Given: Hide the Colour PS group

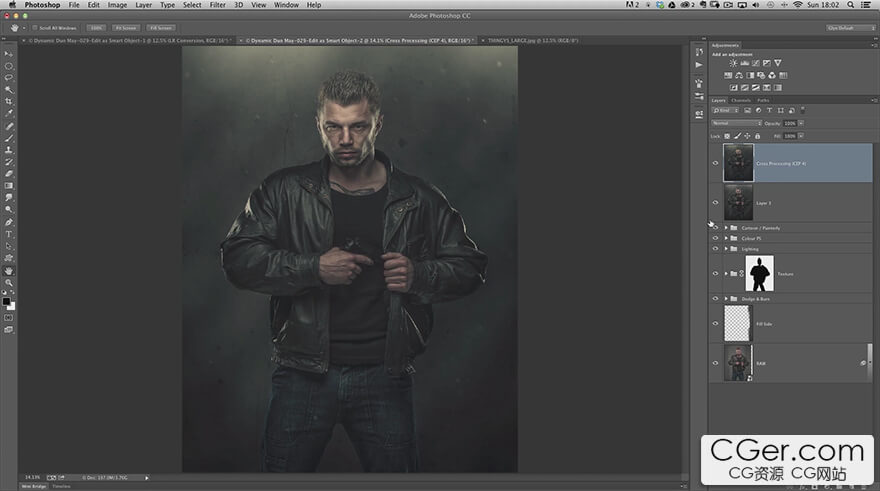Looking at the screenshot, I should 715,238.
